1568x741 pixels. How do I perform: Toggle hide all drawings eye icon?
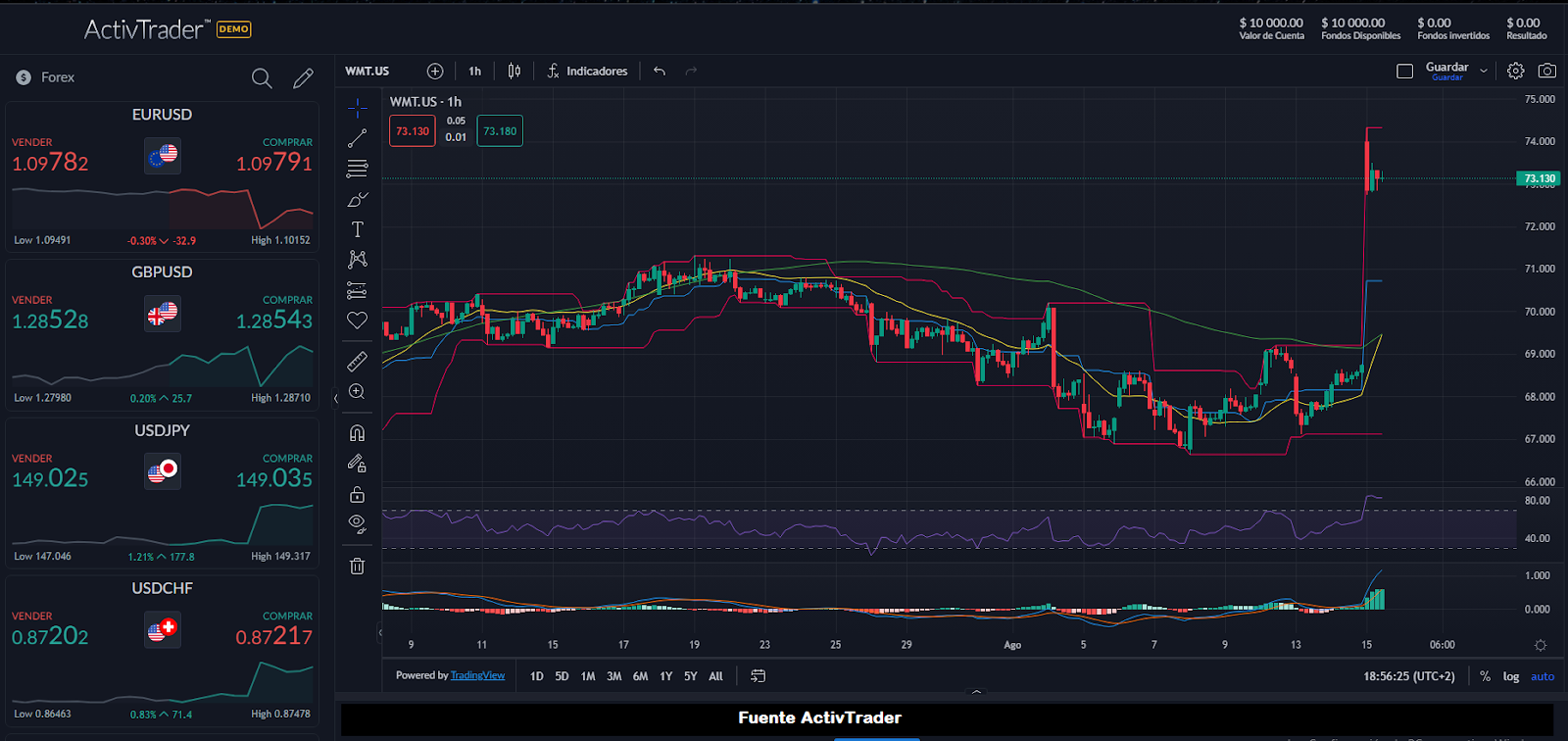click(357, 523)
